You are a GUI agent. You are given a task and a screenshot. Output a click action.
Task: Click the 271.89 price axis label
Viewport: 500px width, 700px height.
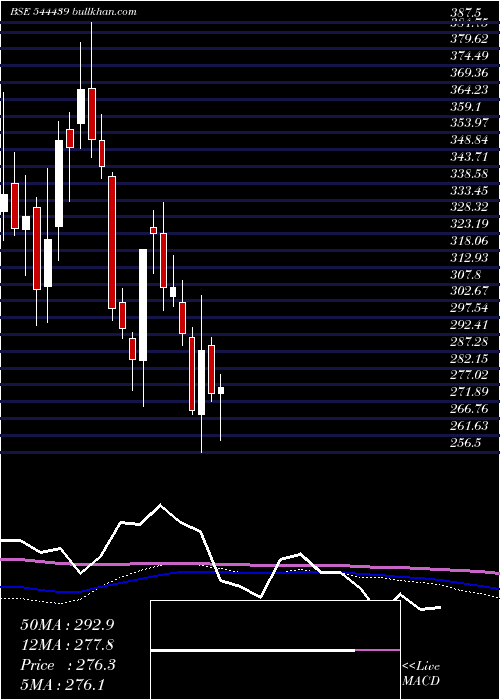pos(469,392)
